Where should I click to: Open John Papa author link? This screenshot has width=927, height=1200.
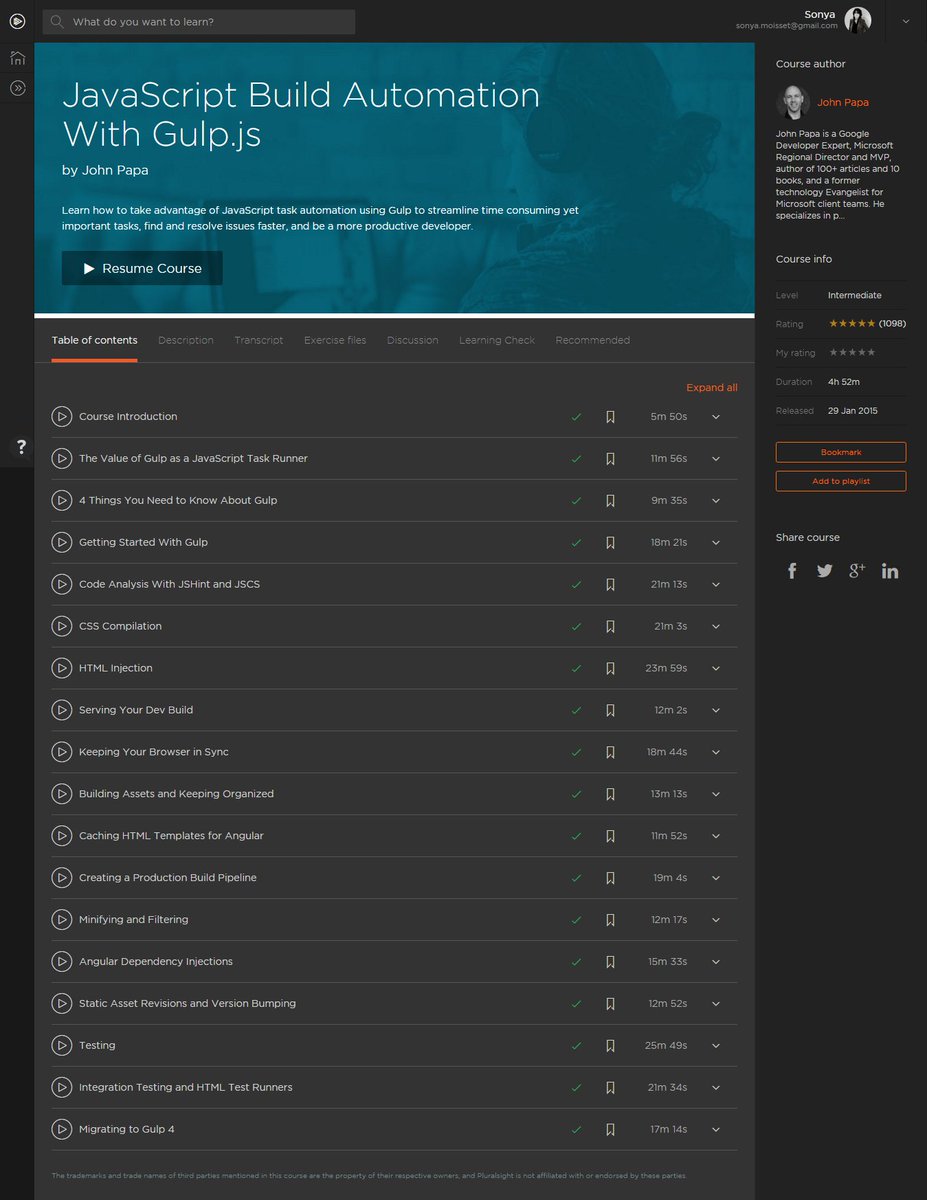843,102
